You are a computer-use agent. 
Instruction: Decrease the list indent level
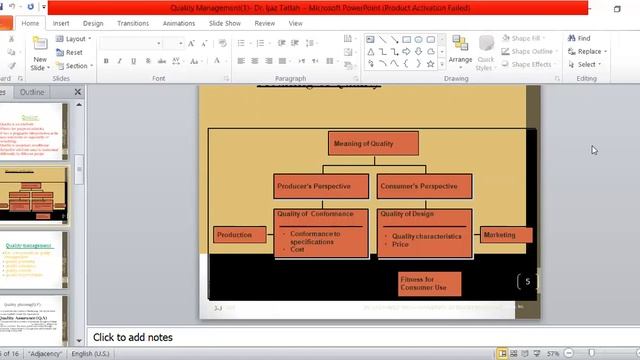(x=282, y=43)
